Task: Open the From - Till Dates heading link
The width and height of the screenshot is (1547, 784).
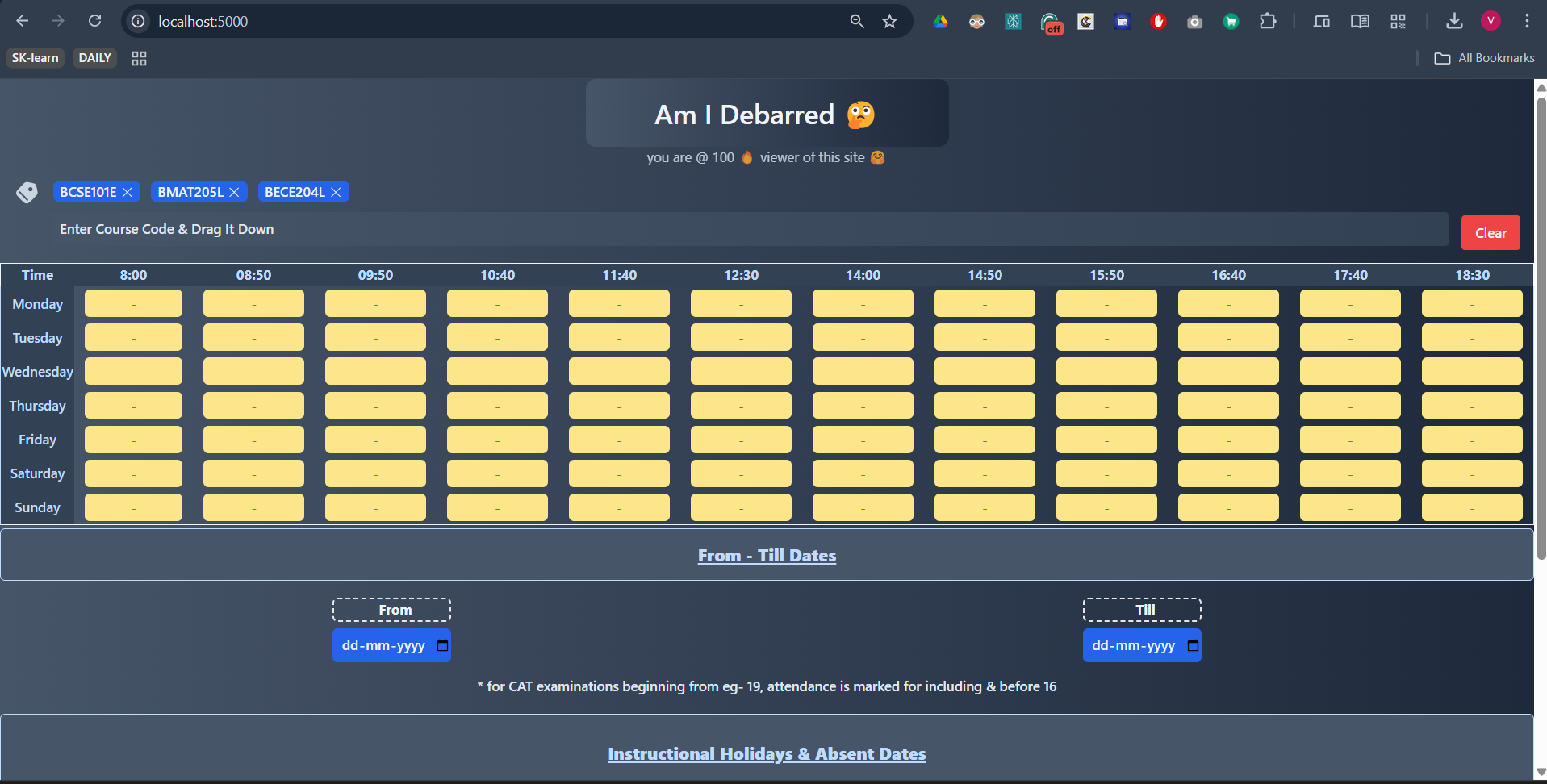Action: (x=767, y=556)
